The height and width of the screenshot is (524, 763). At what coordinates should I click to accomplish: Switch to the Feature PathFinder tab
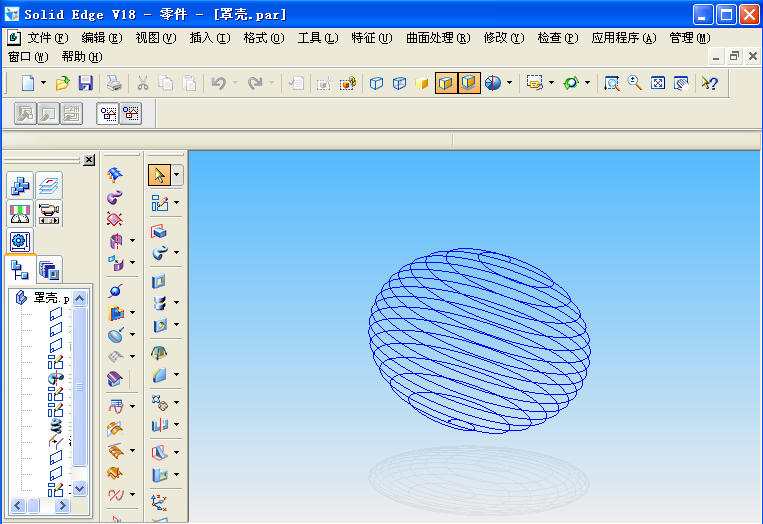click(x=20, y=269)
